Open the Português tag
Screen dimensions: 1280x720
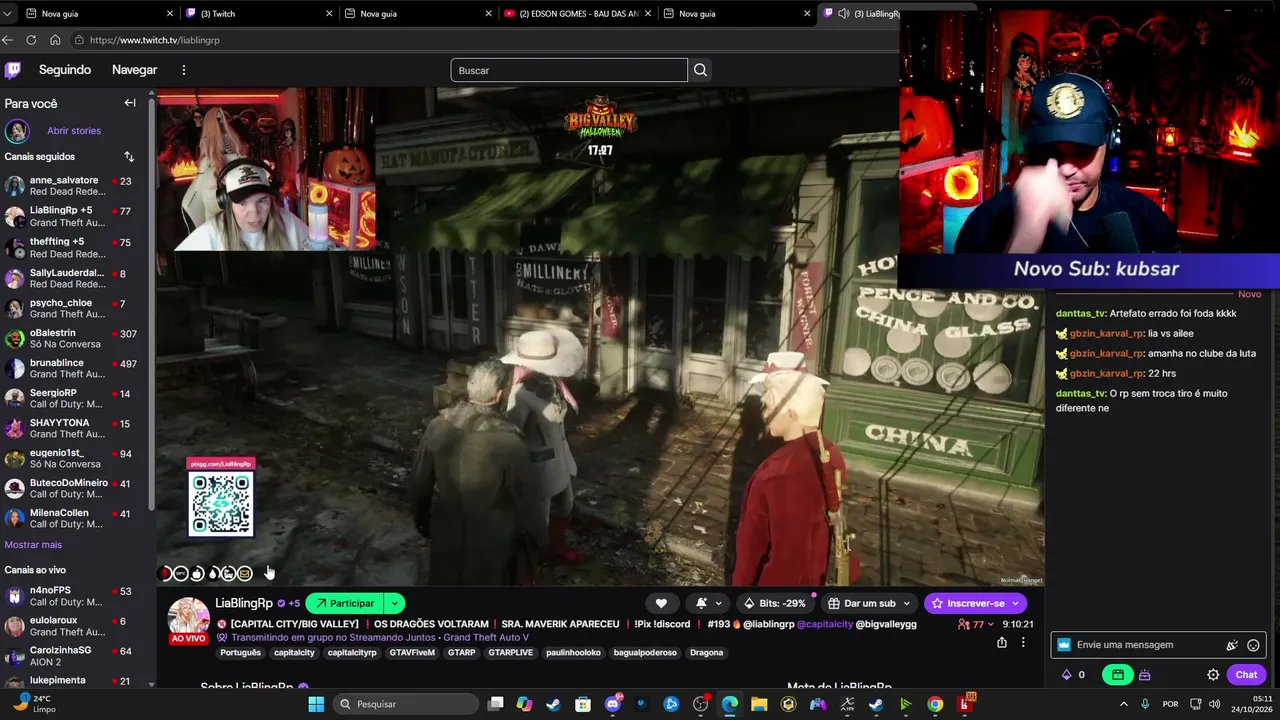coord(240,653)
